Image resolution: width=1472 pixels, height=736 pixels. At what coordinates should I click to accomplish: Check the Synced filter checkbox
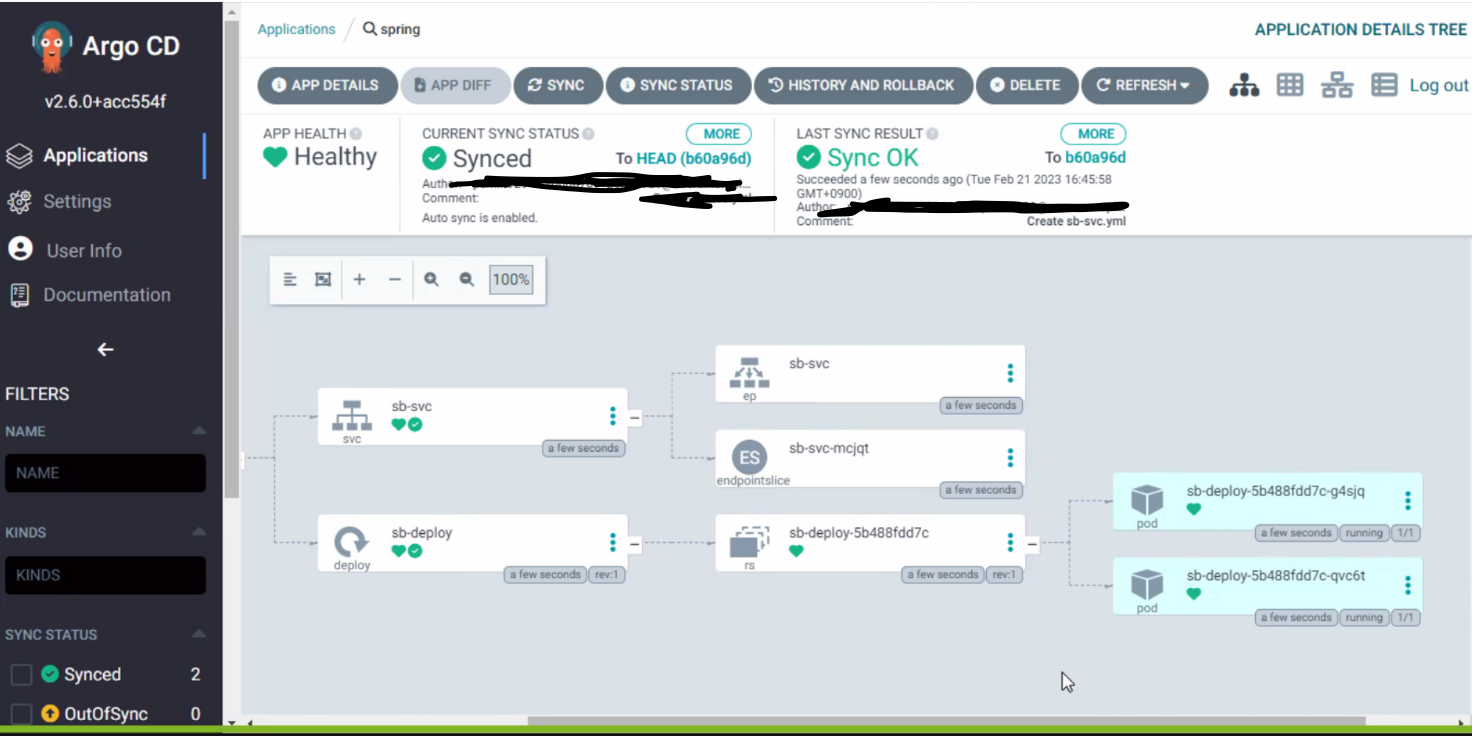[21, 675]
